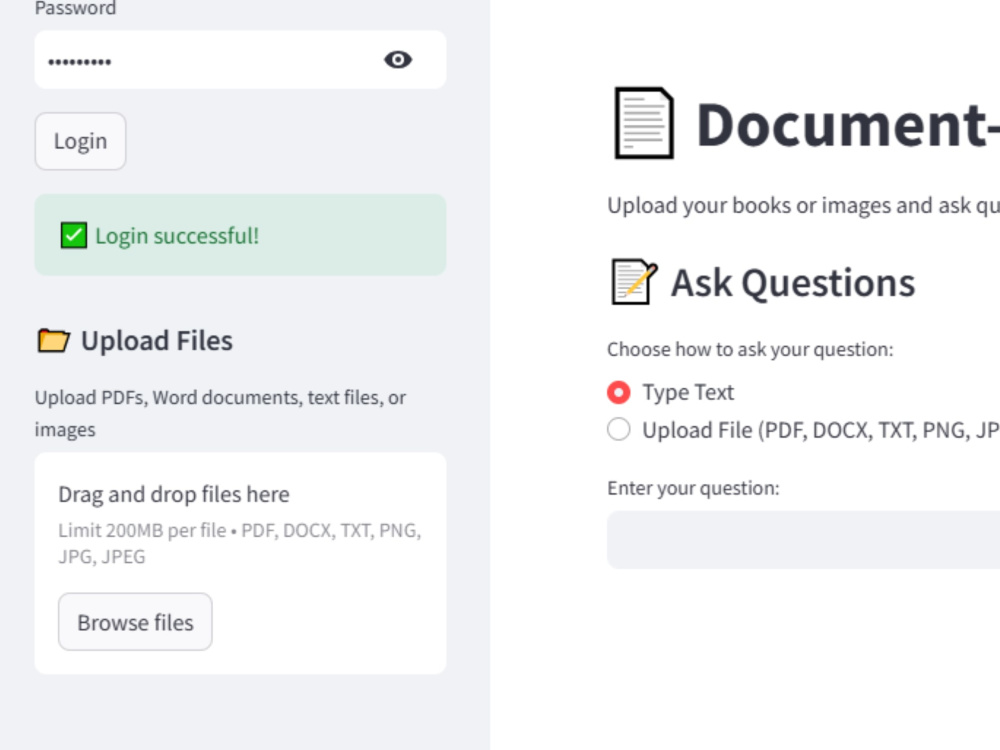
Task: Click the Login button
Action: 80,141
